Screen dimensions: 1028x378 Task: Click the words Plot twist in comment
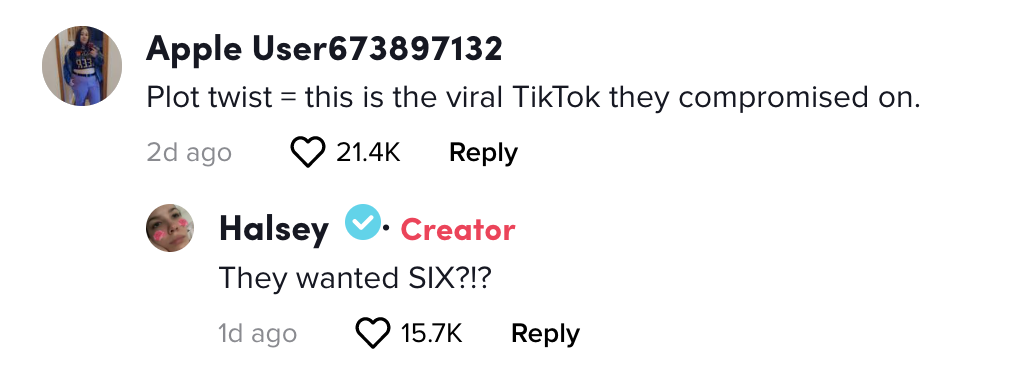(x=209, y=98)
